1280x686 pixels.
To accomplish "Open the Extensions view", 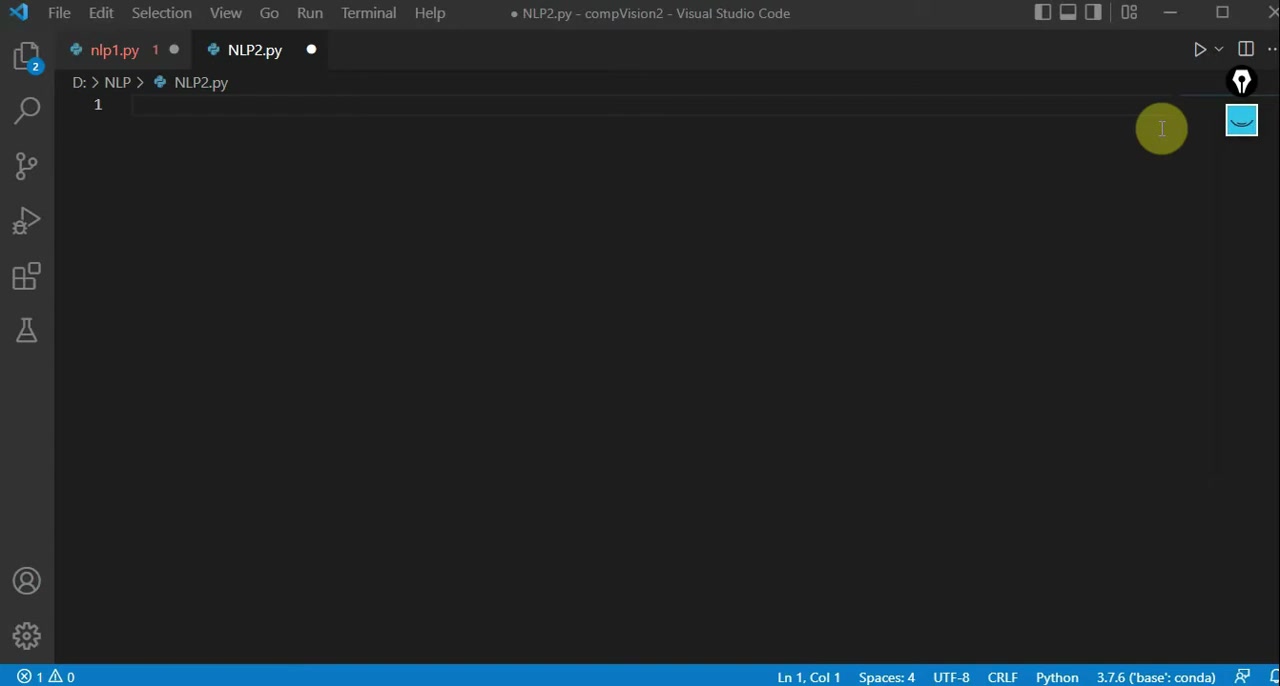I will pos(27,276).
